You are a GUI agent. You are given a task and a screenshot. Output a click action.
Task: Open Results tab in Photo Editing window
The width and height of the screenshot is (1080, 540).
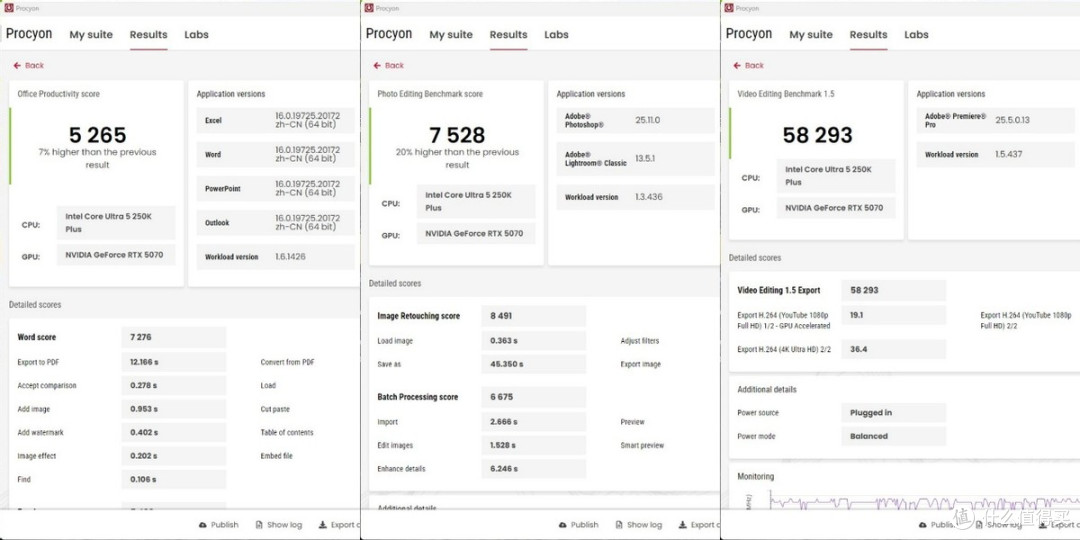(x=508, y=34)
